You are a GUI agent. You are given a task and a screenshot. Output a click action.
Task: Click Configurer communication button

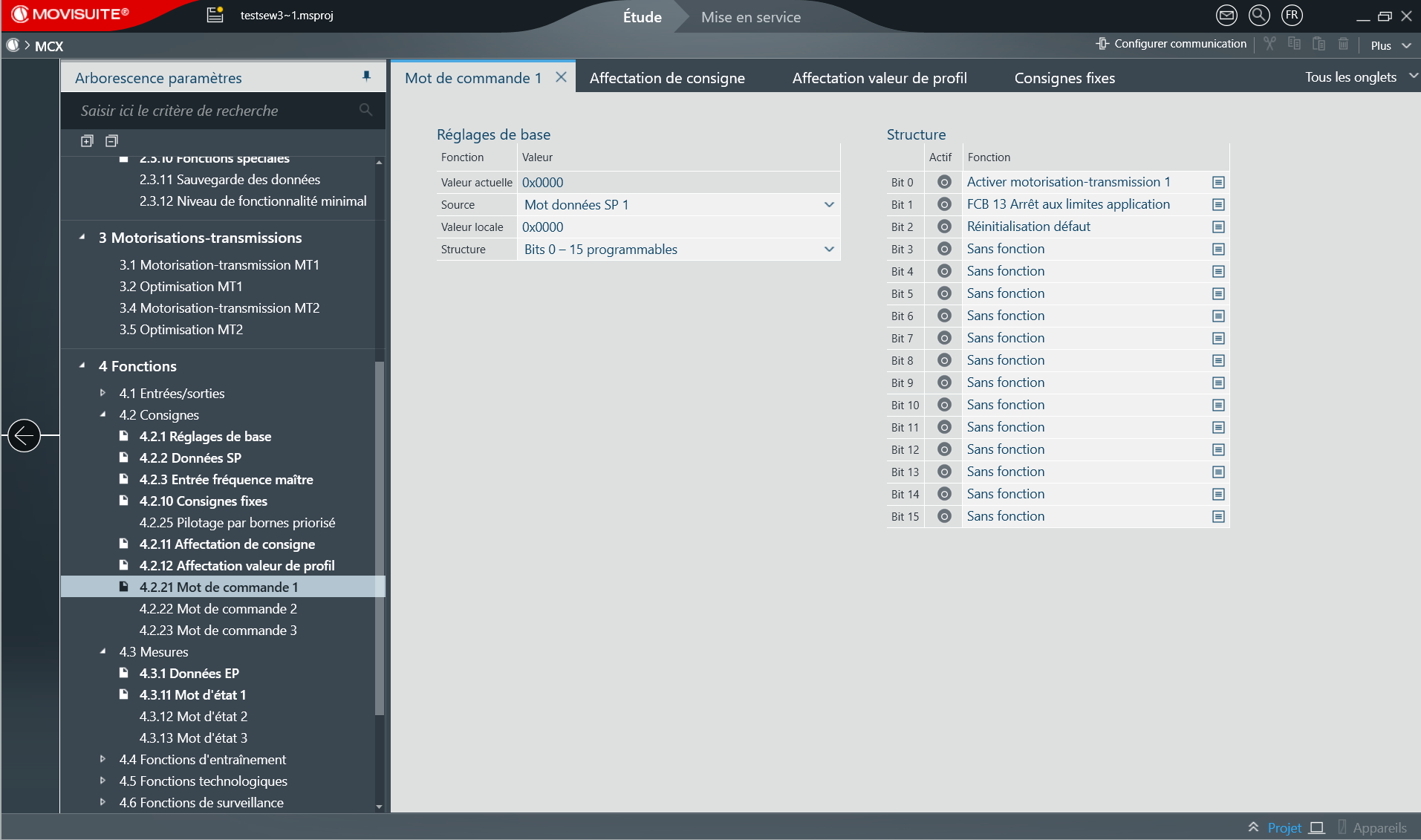coord(1171,44)
